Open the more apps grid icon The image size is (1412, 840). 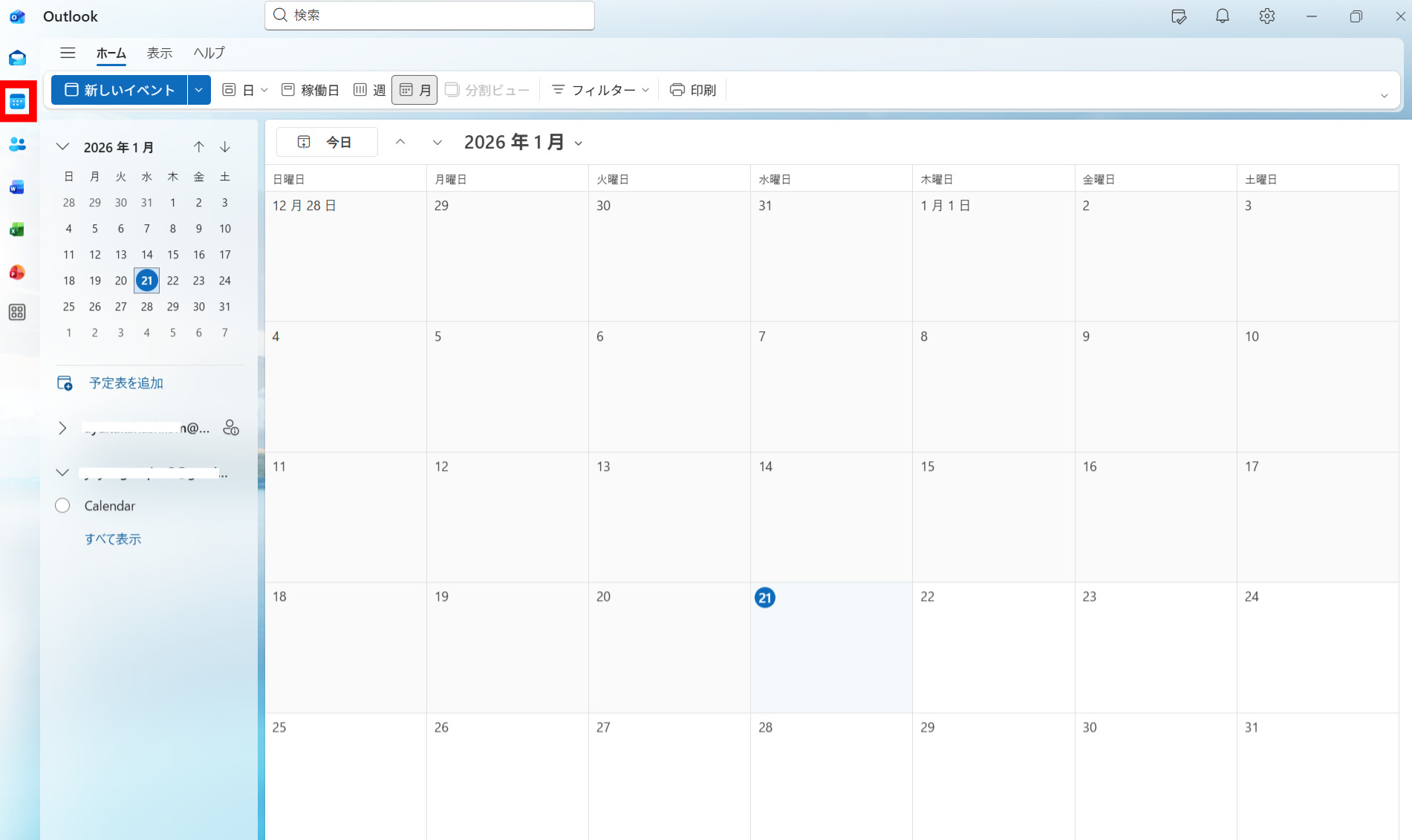[x=17, y=313]
